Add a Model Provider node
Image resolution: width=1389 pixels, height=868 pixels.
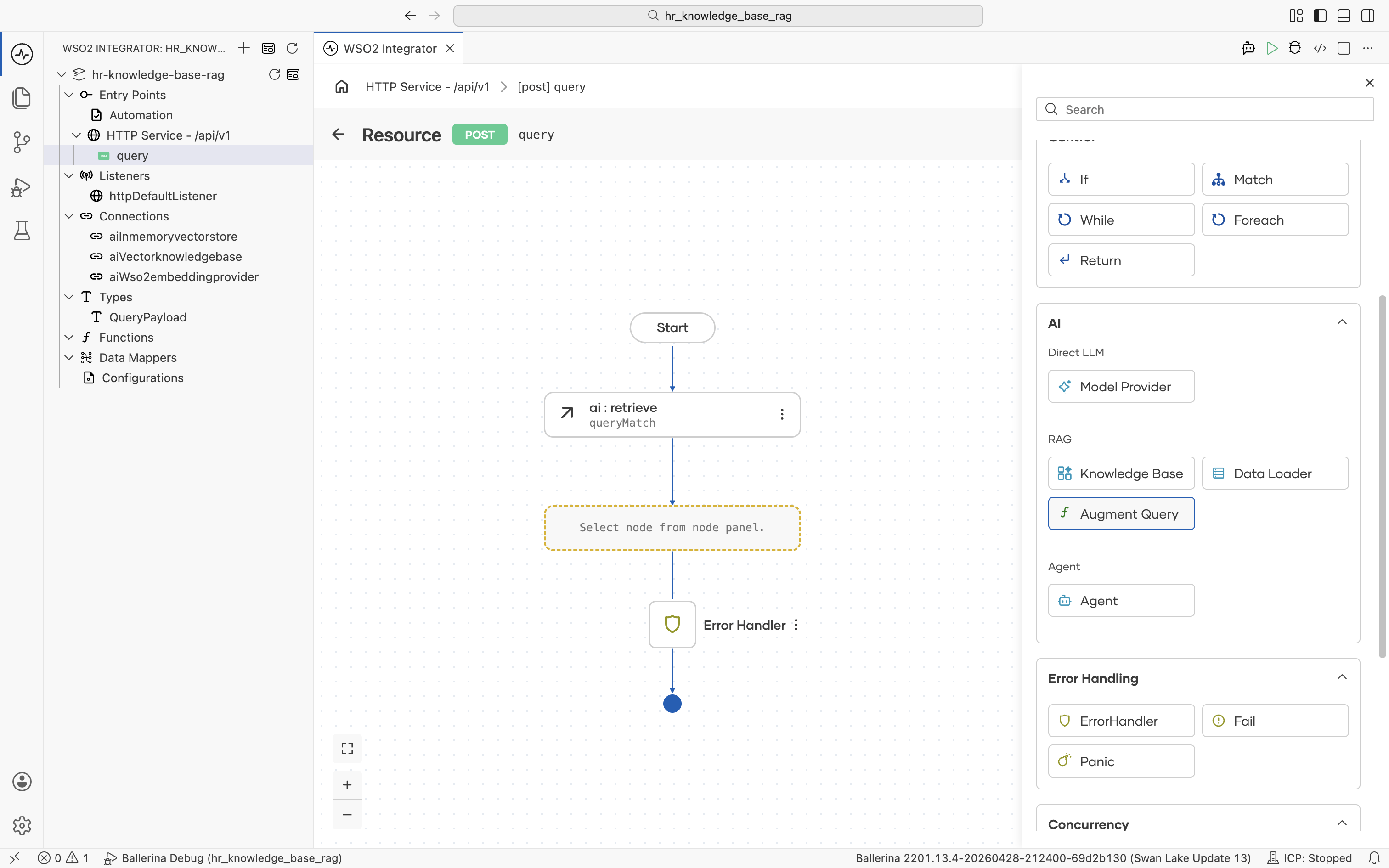click(x=1121, y=386)
